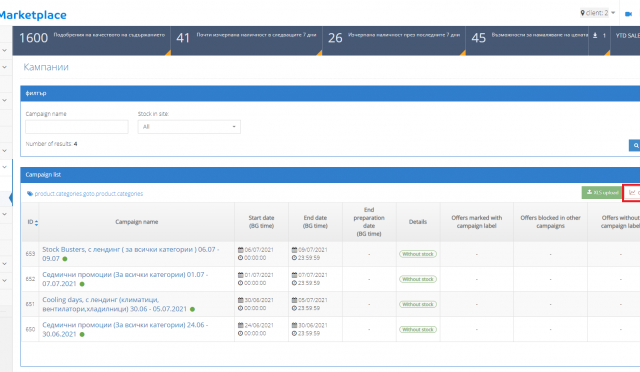This screenshot has width=640, height=372.
Task: Click Without stock badge in row 653
Action: pyautogui.click(x=418, y=254)
